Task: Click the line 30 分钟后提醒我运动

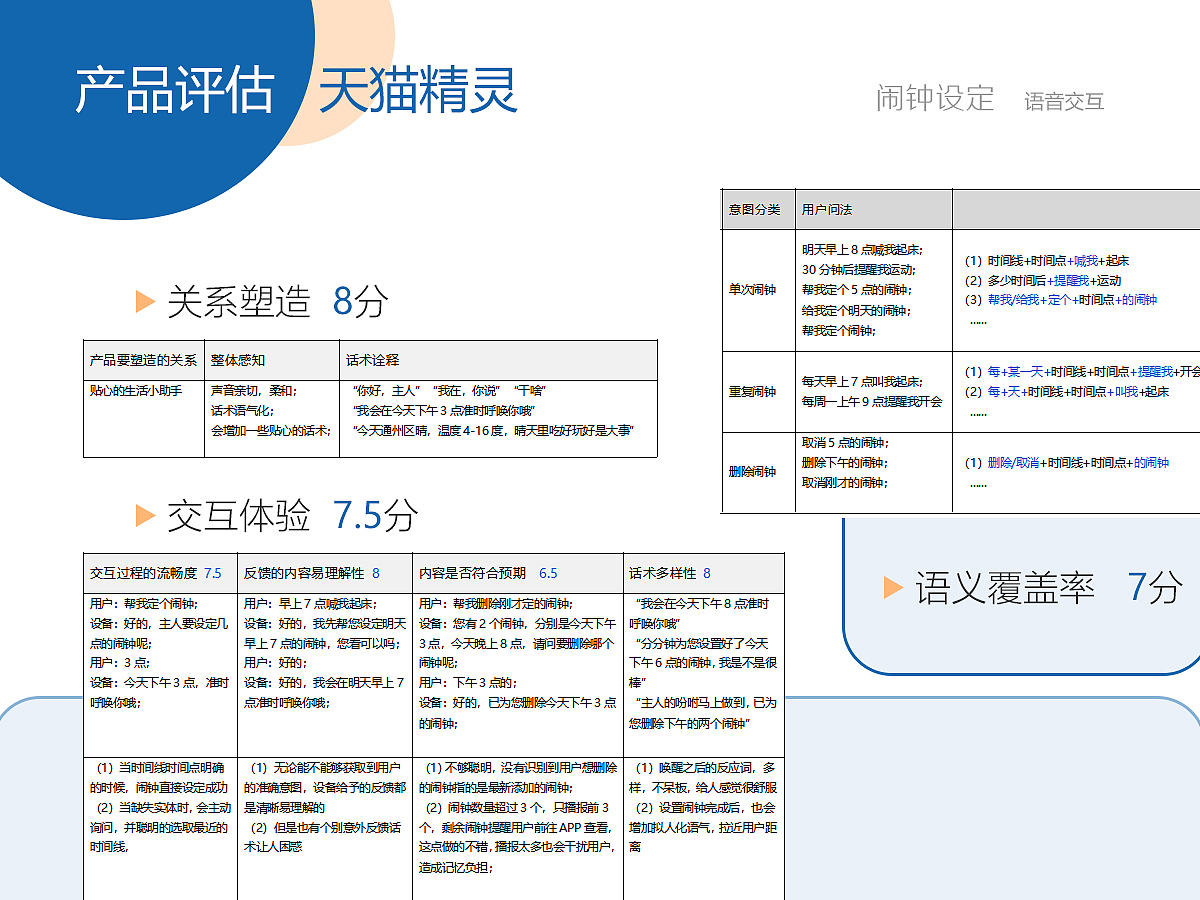Action: (858, 270)
